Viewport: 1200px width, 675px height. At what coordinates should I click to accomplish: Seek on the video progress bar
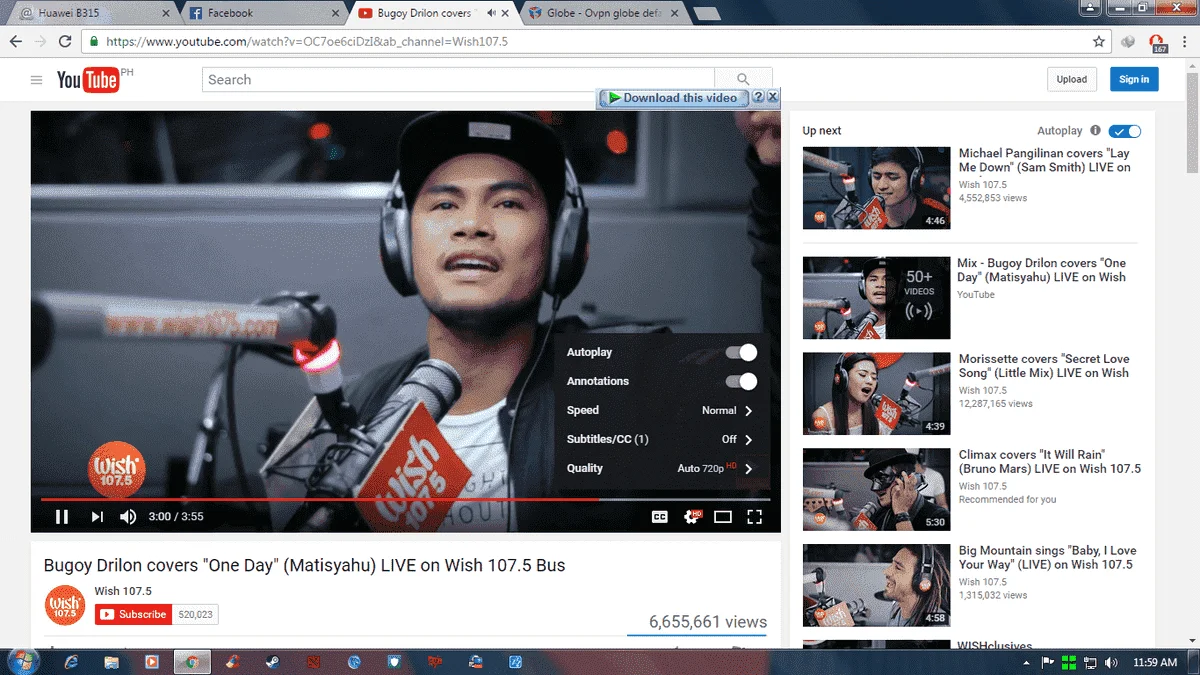pyautogui.click(x=405, y=499)
